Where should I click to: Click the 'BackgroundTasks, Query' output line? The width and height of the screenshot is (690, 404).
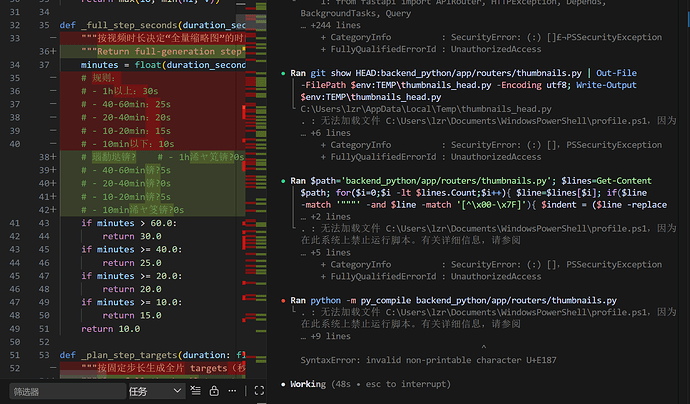click(x=356, y=13)
